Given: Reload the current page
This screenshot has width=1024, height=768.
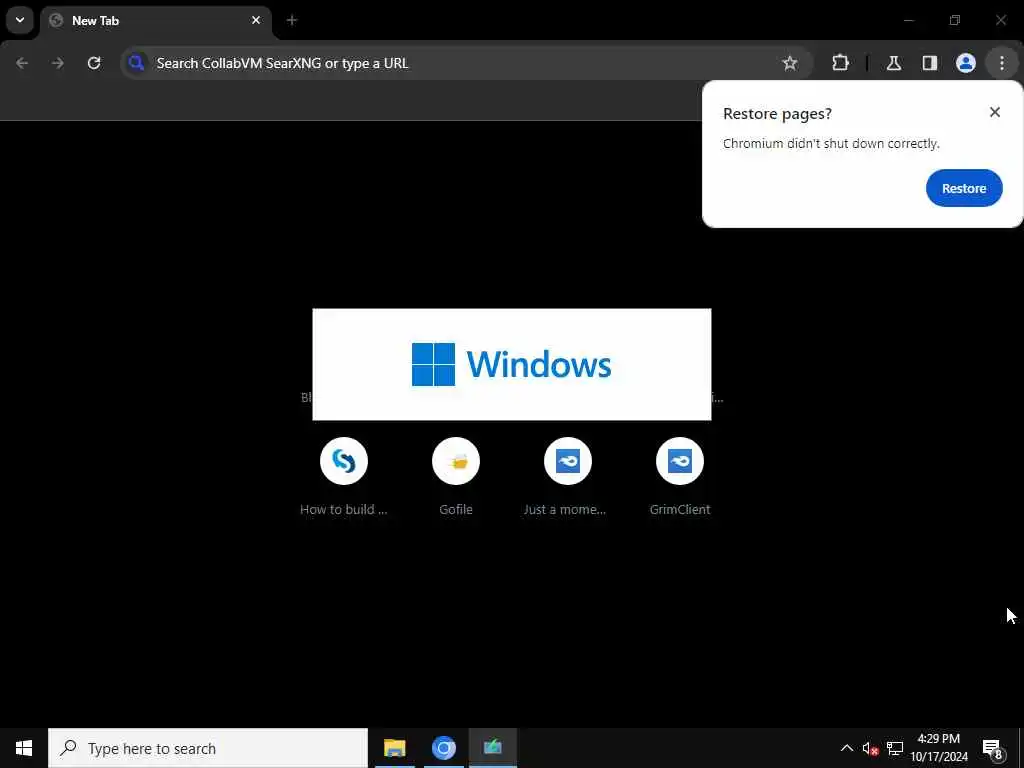Looking at the screenshot, I should tap(94, 63).
